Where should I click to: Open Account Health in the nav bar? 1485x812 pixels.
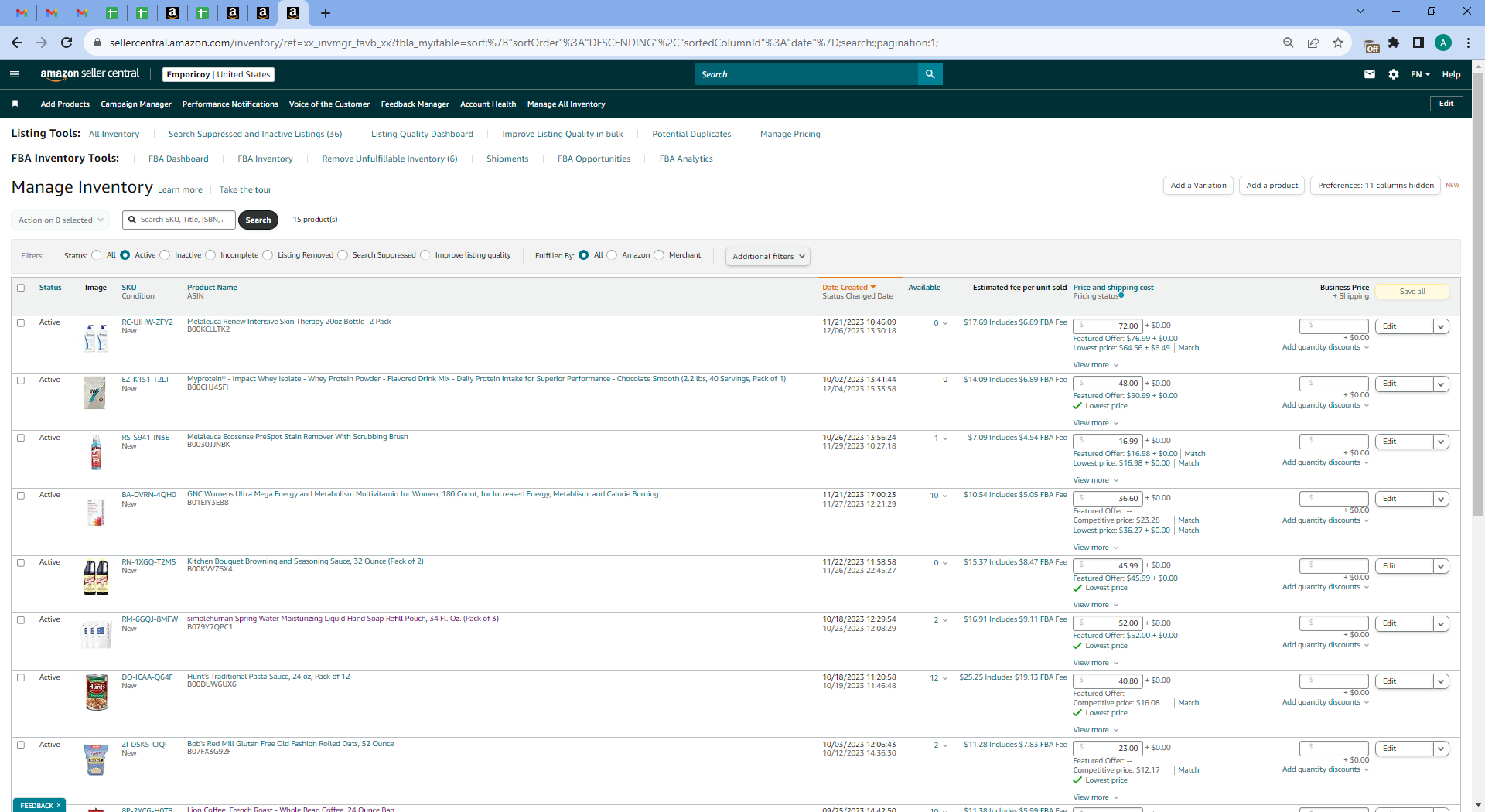coord(488,104)
